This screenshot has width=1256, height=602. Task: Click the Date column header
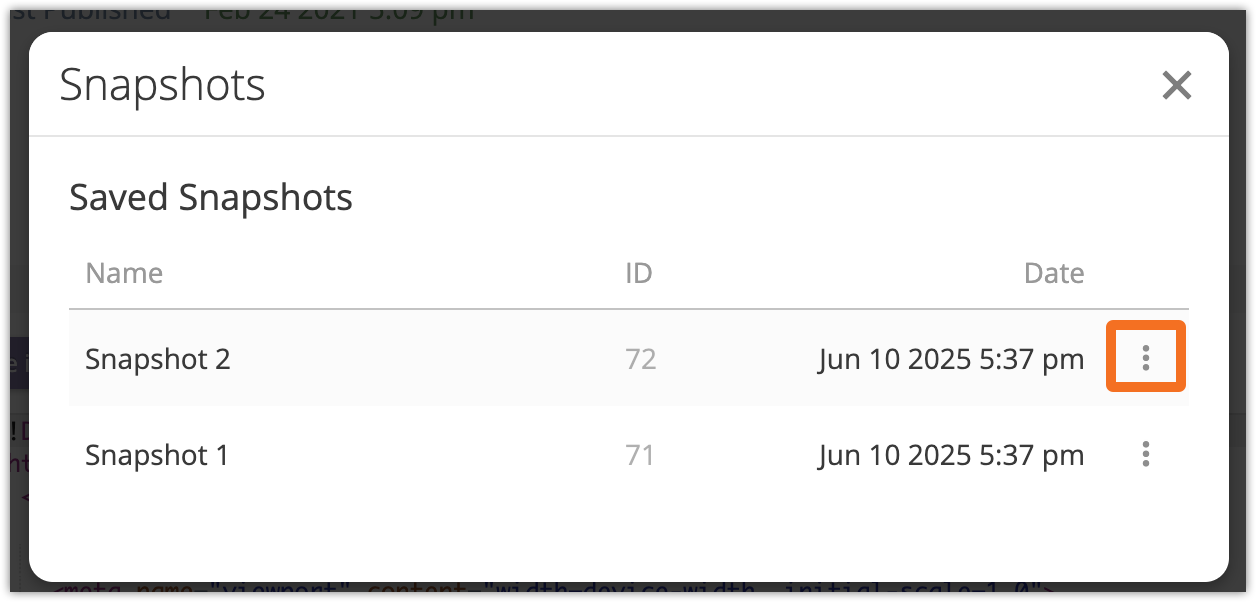[x=1053, y=273]
